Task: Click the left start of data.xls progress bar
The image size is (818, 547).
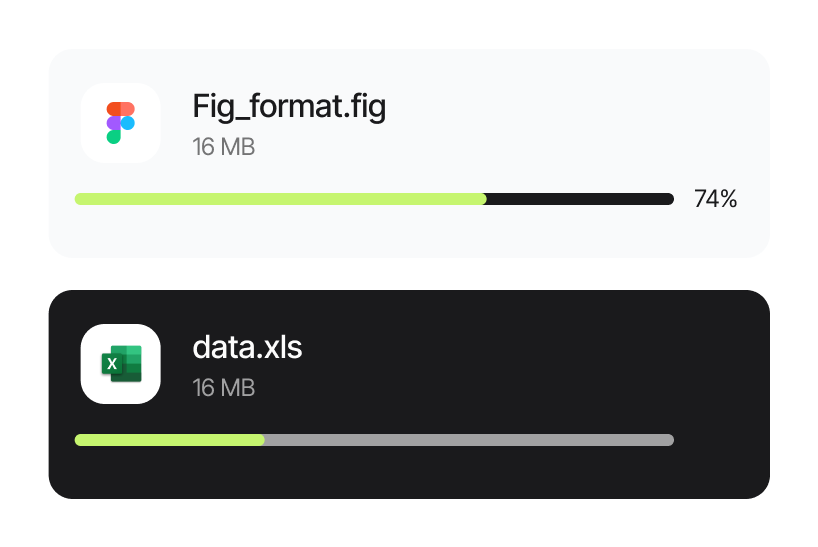Action: [x=79, y=440]
